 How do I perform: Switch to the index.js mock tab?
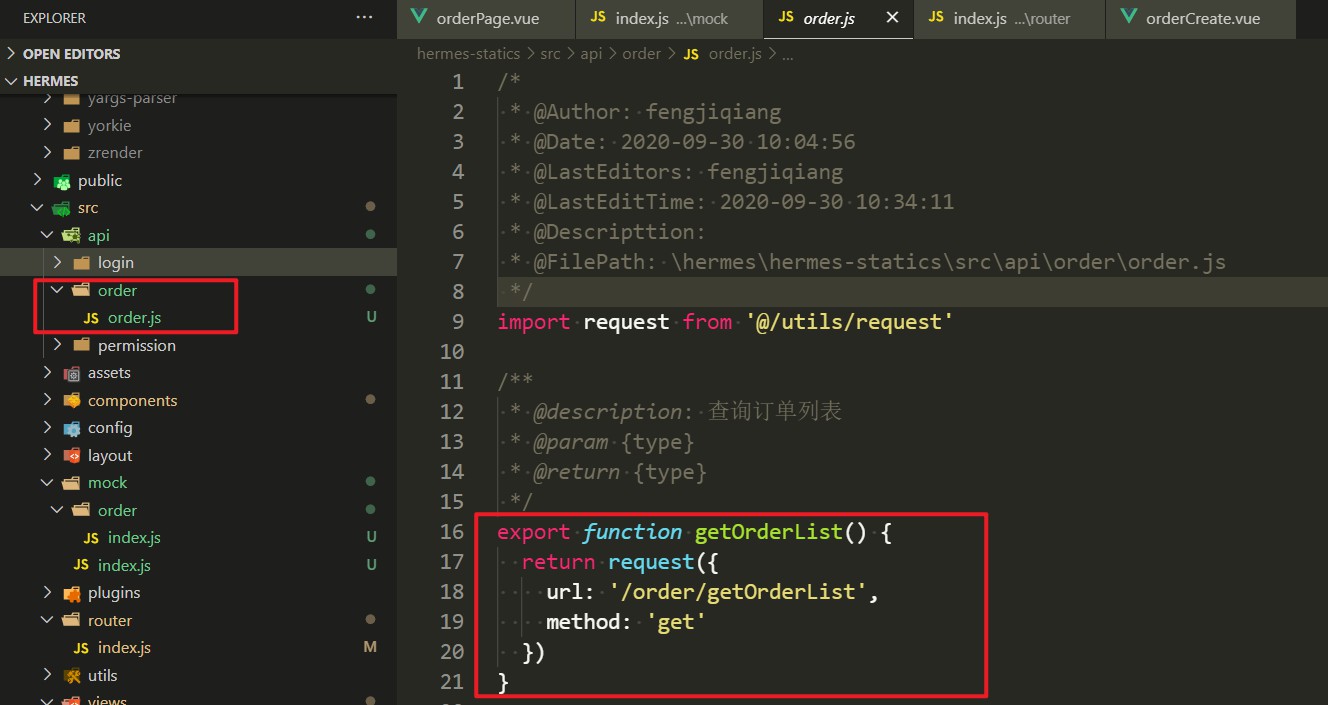(669, 19)
